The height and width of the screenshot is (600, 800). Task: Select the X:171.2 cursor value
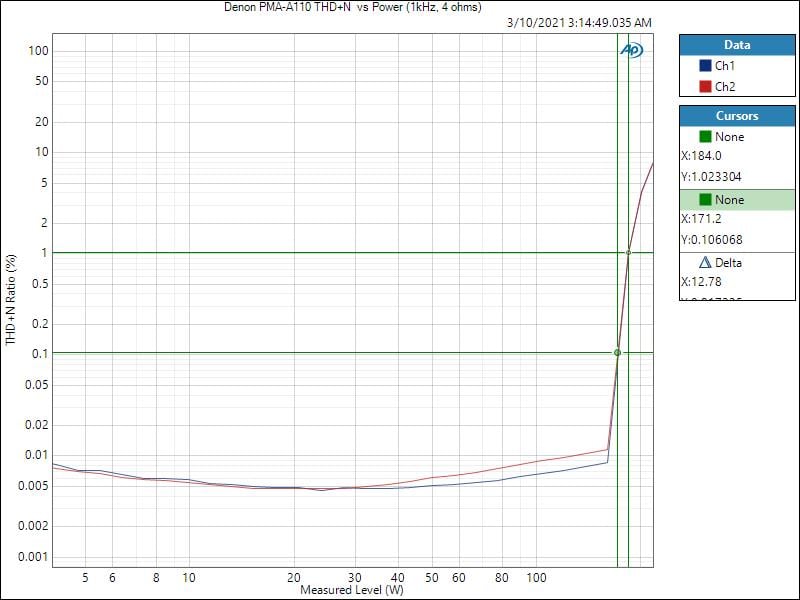coord(701,219)
